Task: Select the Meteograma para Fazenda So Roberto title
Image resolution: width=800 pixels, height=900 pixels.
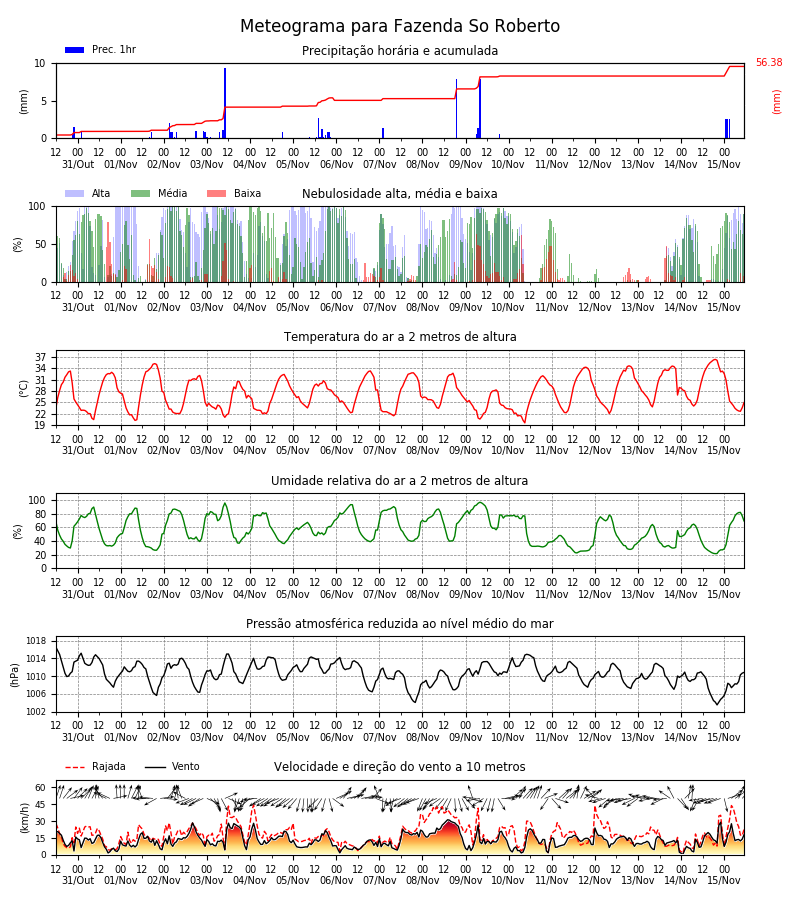Action: pyautogui.click(x=400, y=26)
